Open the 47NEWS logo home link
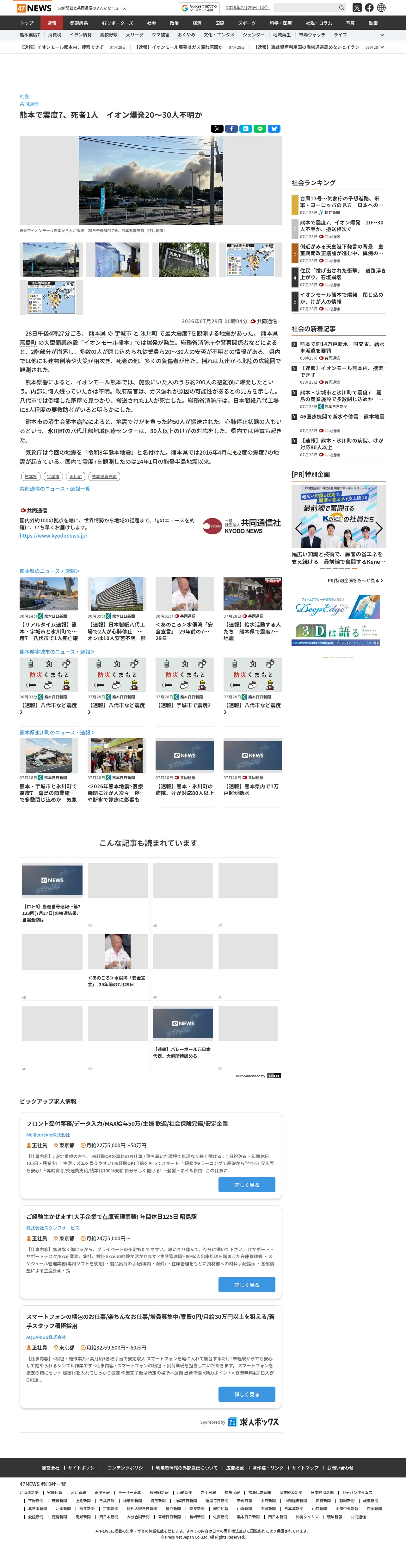Viewport: 406px width, 1568px height. pyautogui.click(x=34, y=8)
